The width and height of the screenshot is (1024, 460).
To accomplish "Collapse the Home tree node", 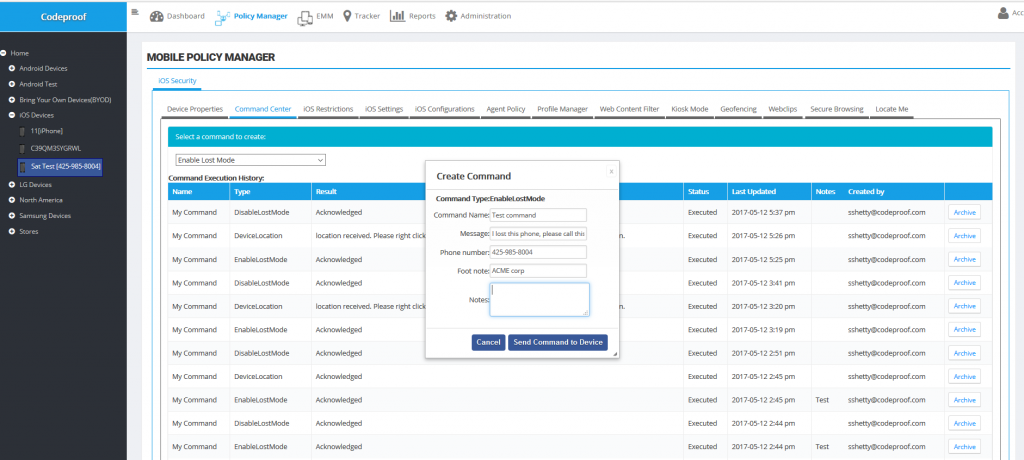I will pos(4,53).
